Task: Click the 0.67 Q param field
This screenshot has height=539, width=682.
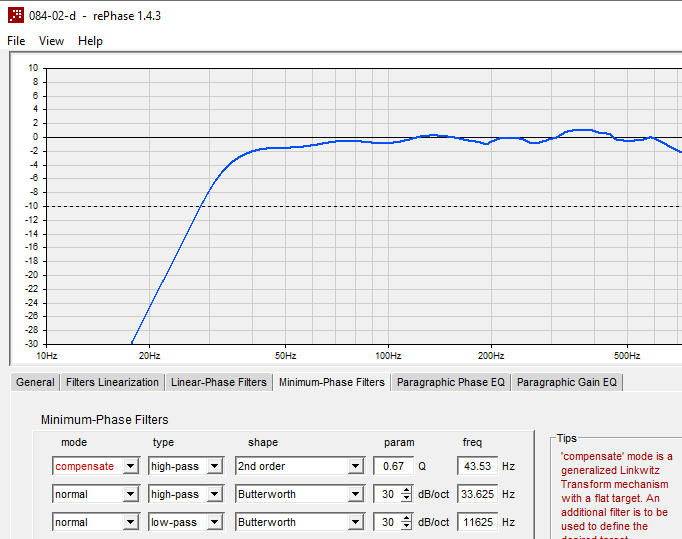Action: (393, 466)
